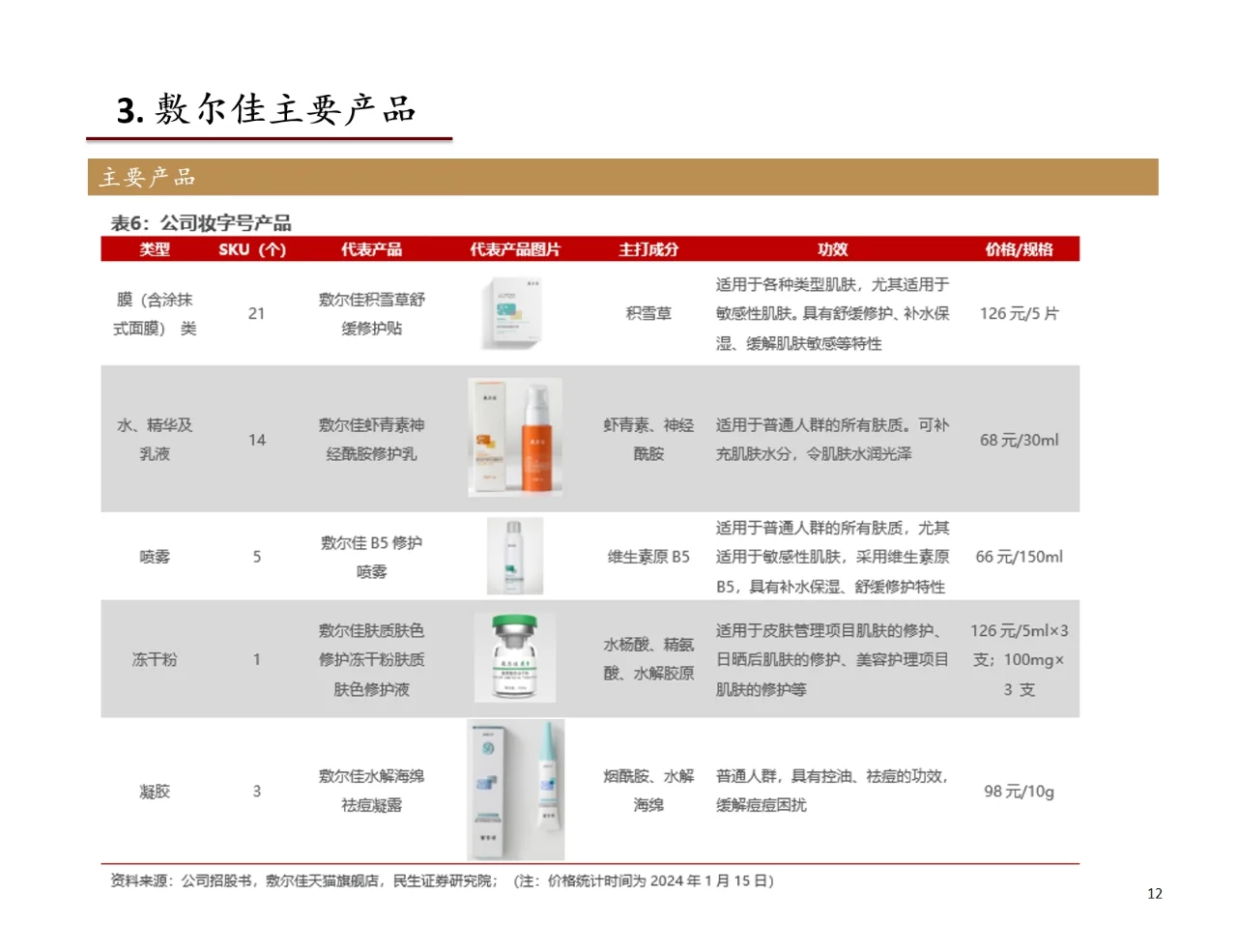This screenshot has height=952, width=1237.
Task: Click the 冻干粉肤质肤色修护液 product image
Action: coord(515,657)
